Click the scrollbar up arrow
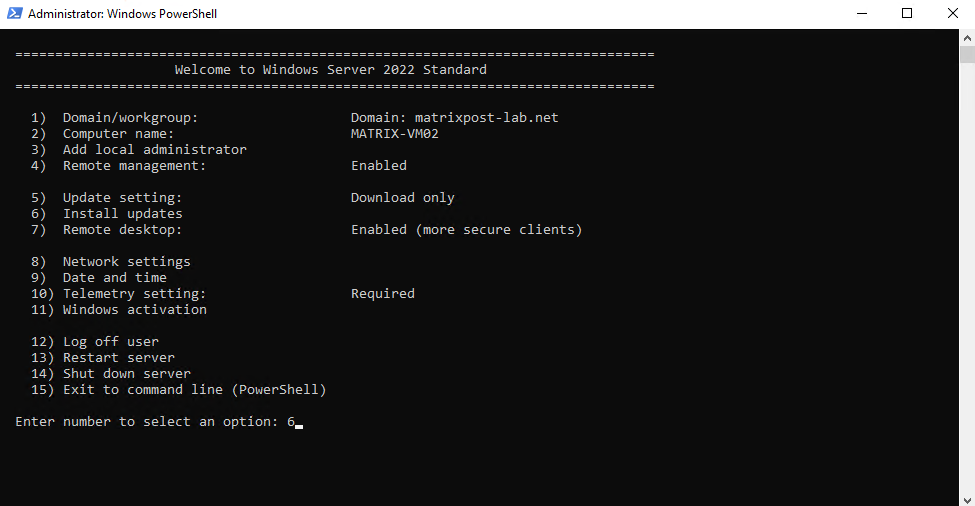This screenshot has width=975, height=506. [x=967, y=38]
